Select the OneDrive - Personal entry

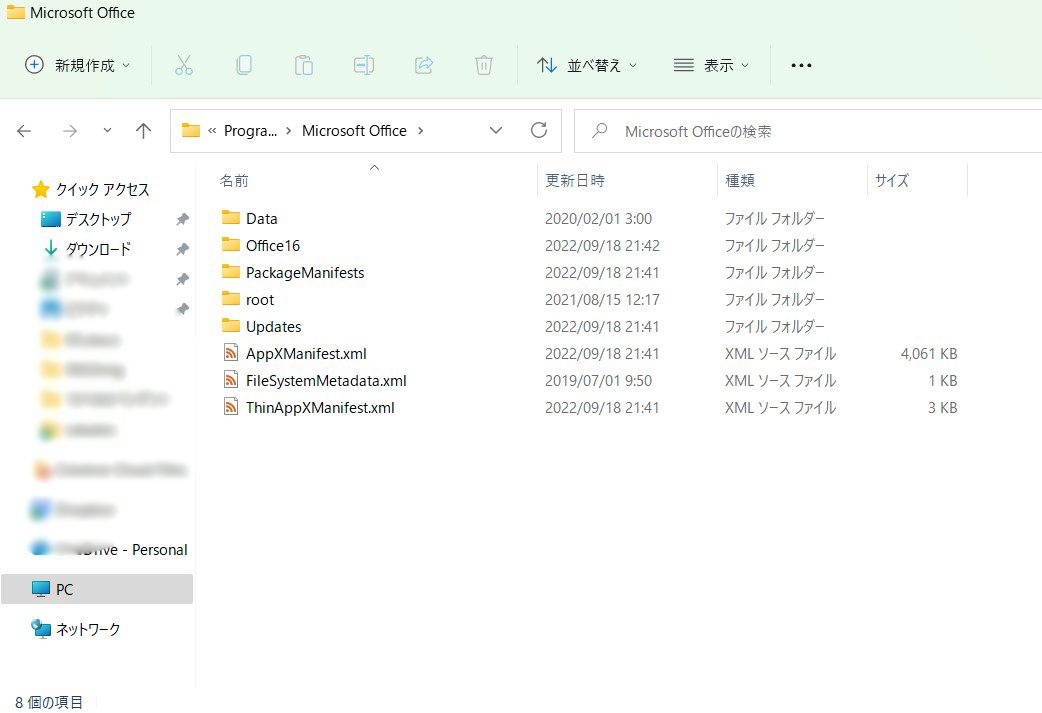pyautogui.click(x=109, y=550)
